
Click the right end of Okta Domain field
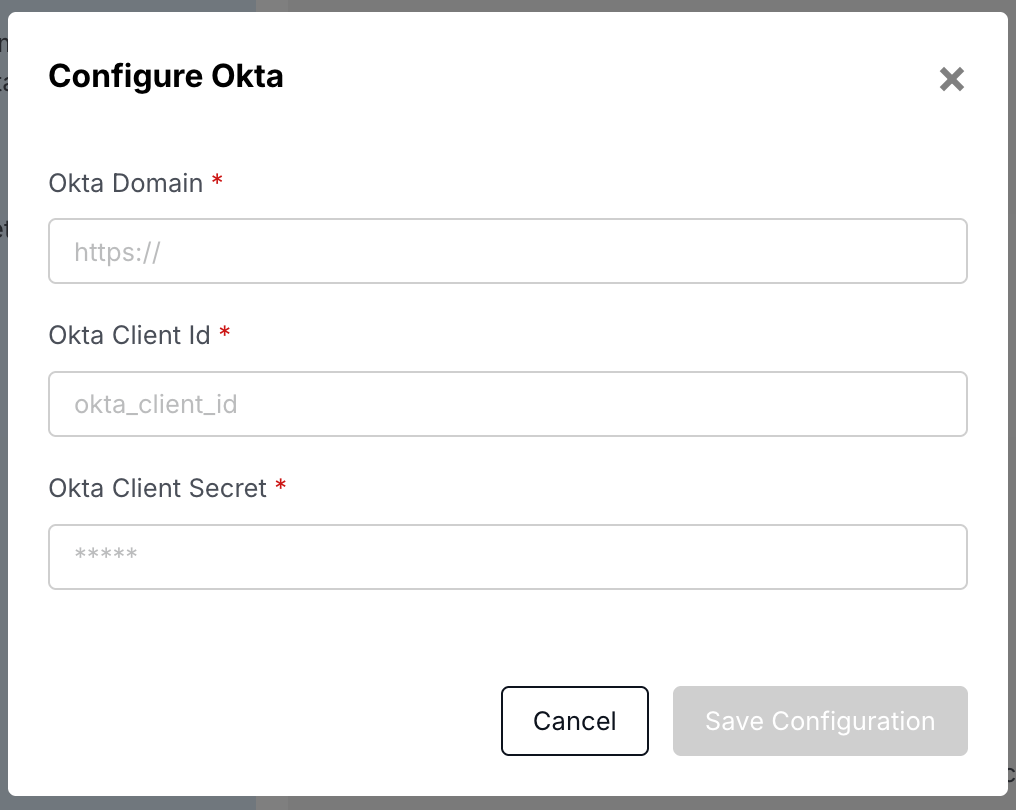(x=940, y=251)
